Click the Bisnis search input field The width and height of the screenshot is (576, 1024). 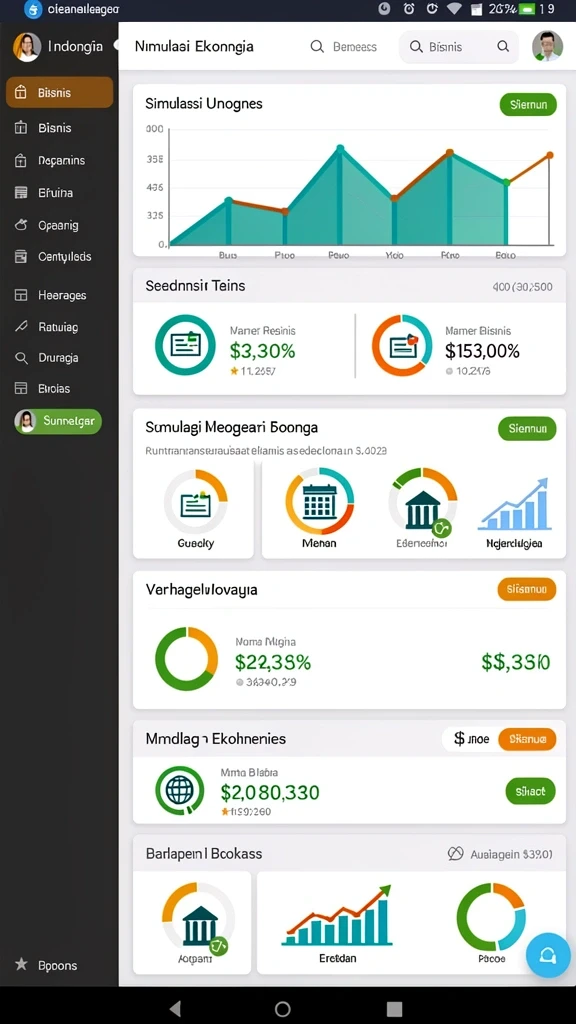459,47
